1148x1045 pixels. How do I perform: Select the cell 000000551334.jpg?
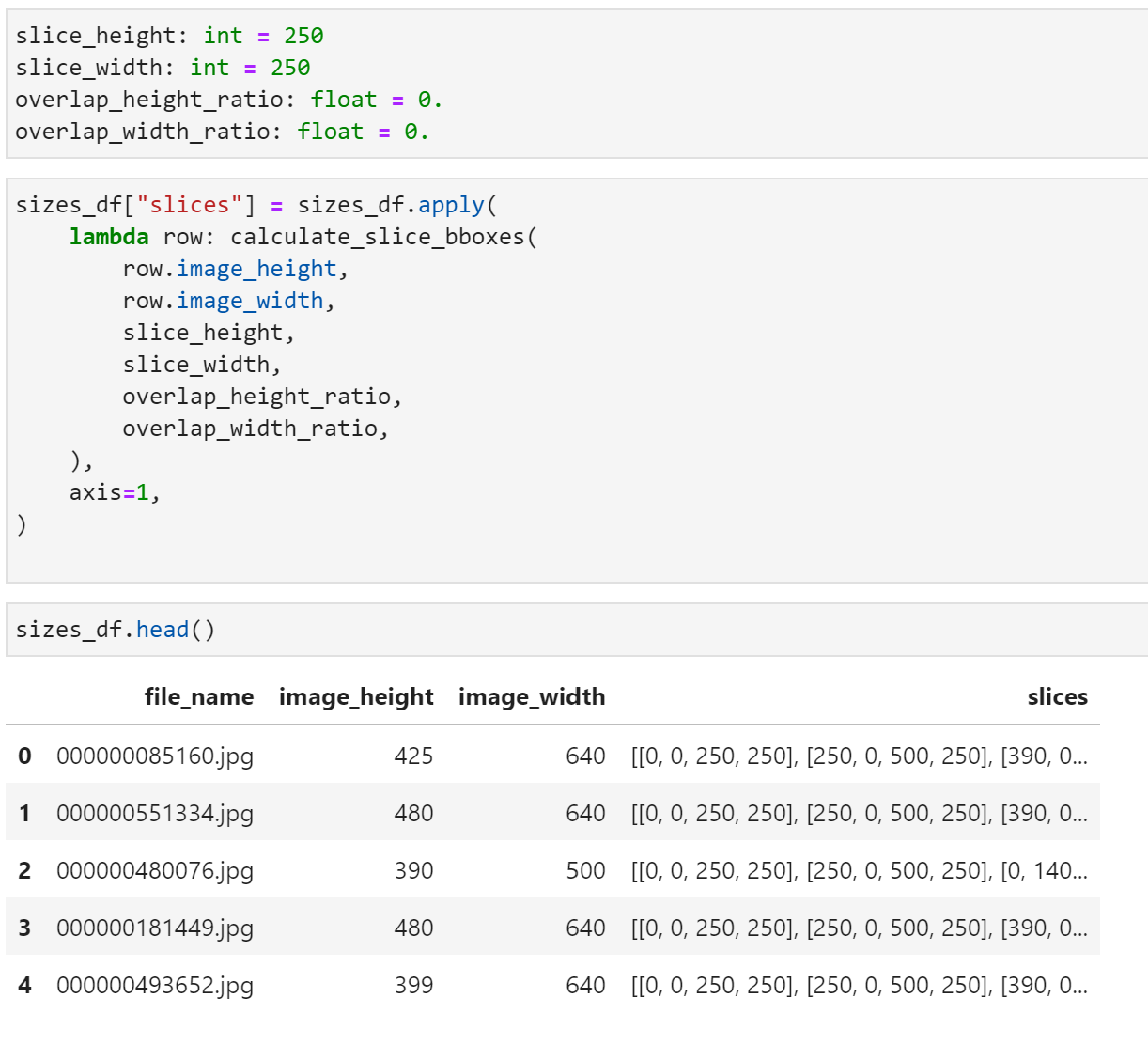(x=155, y=813)
